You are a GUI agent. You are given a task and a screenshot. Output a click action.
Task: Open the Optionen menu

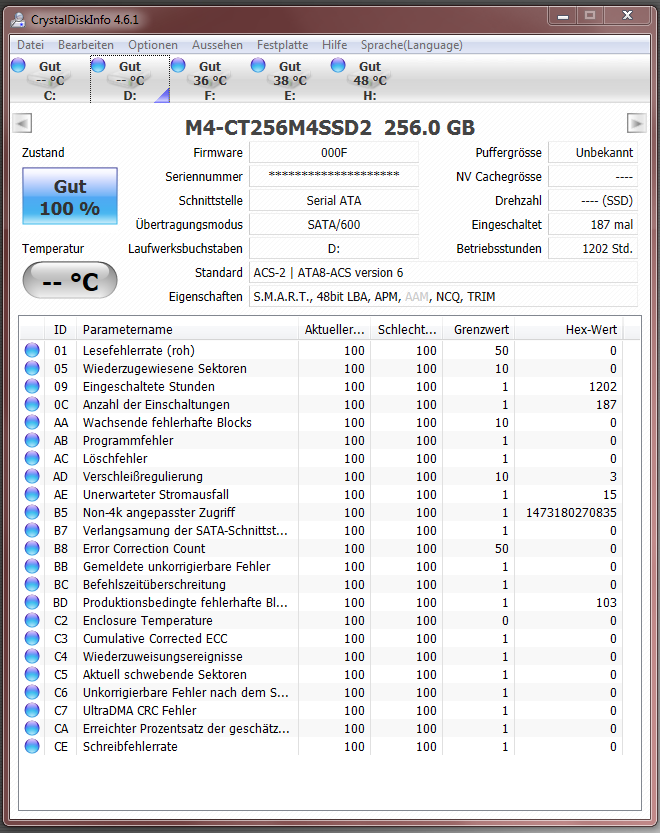coord(153,45)
